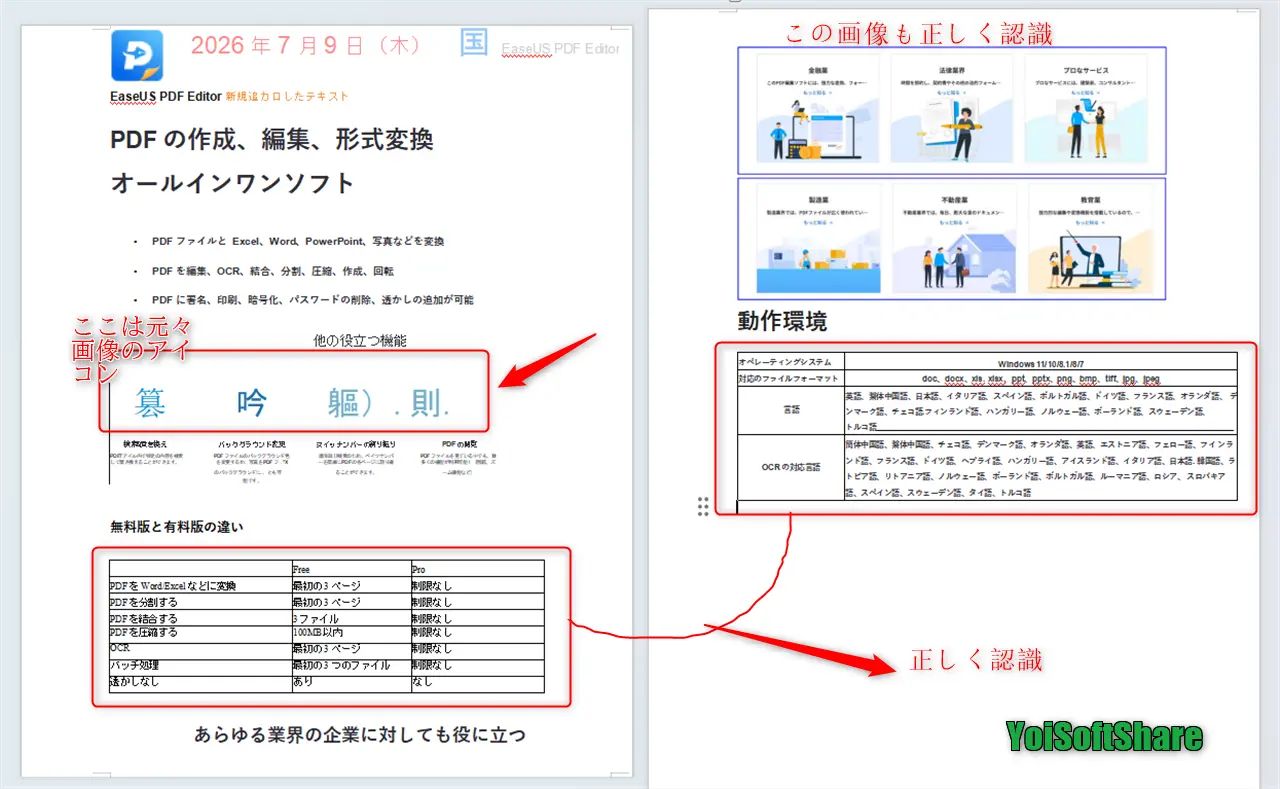Image resolution: width=1280 pixels, height=789 pixels.
Task: Click the file formats cell doc、docx、xls
Action: (x=1041, y=379)
